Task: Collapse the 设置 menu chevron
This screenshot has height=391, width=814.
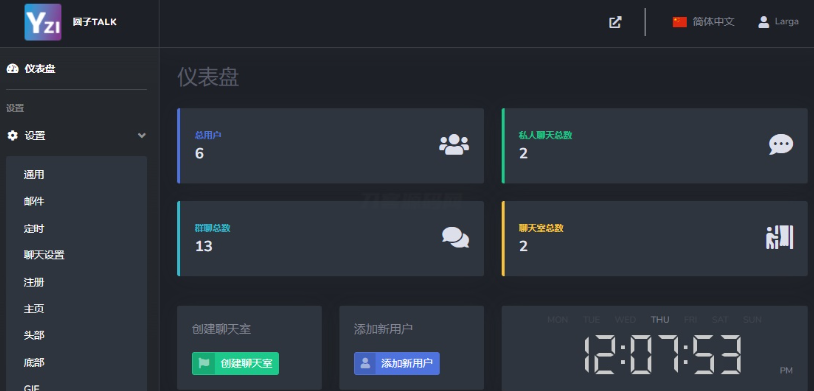Action: [142, 136]
